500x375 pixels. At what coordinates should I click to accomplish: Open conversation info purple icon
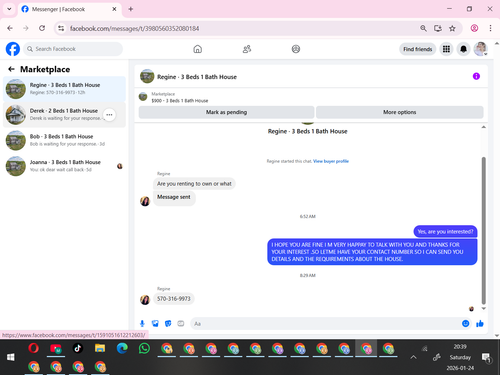476,76
